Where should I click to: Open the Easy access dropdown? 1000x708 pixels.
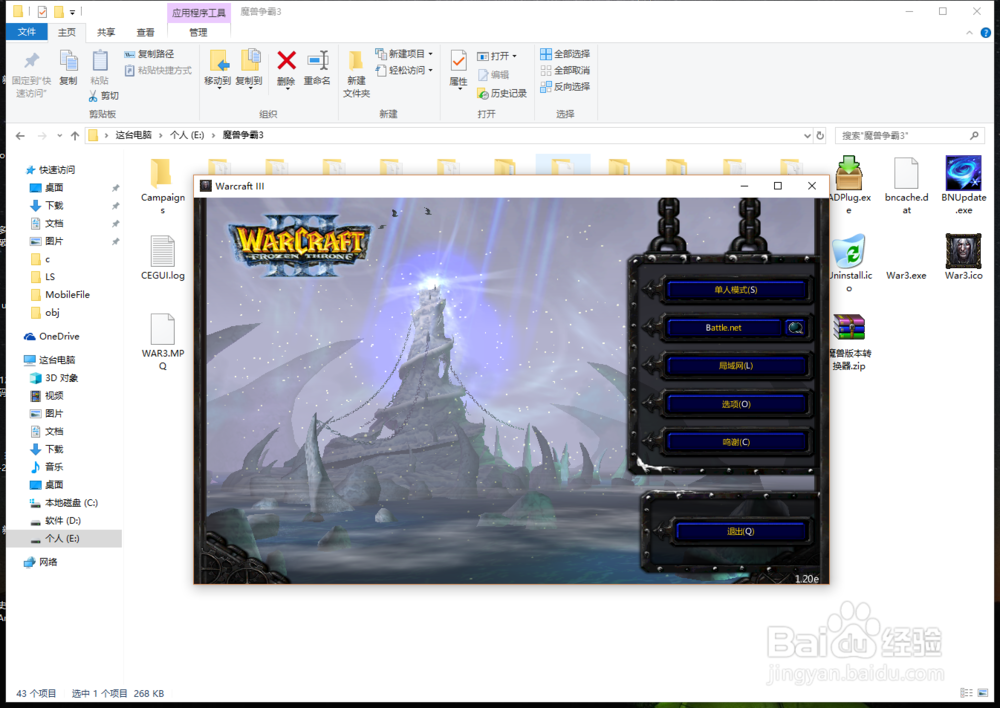click(404, 70)
